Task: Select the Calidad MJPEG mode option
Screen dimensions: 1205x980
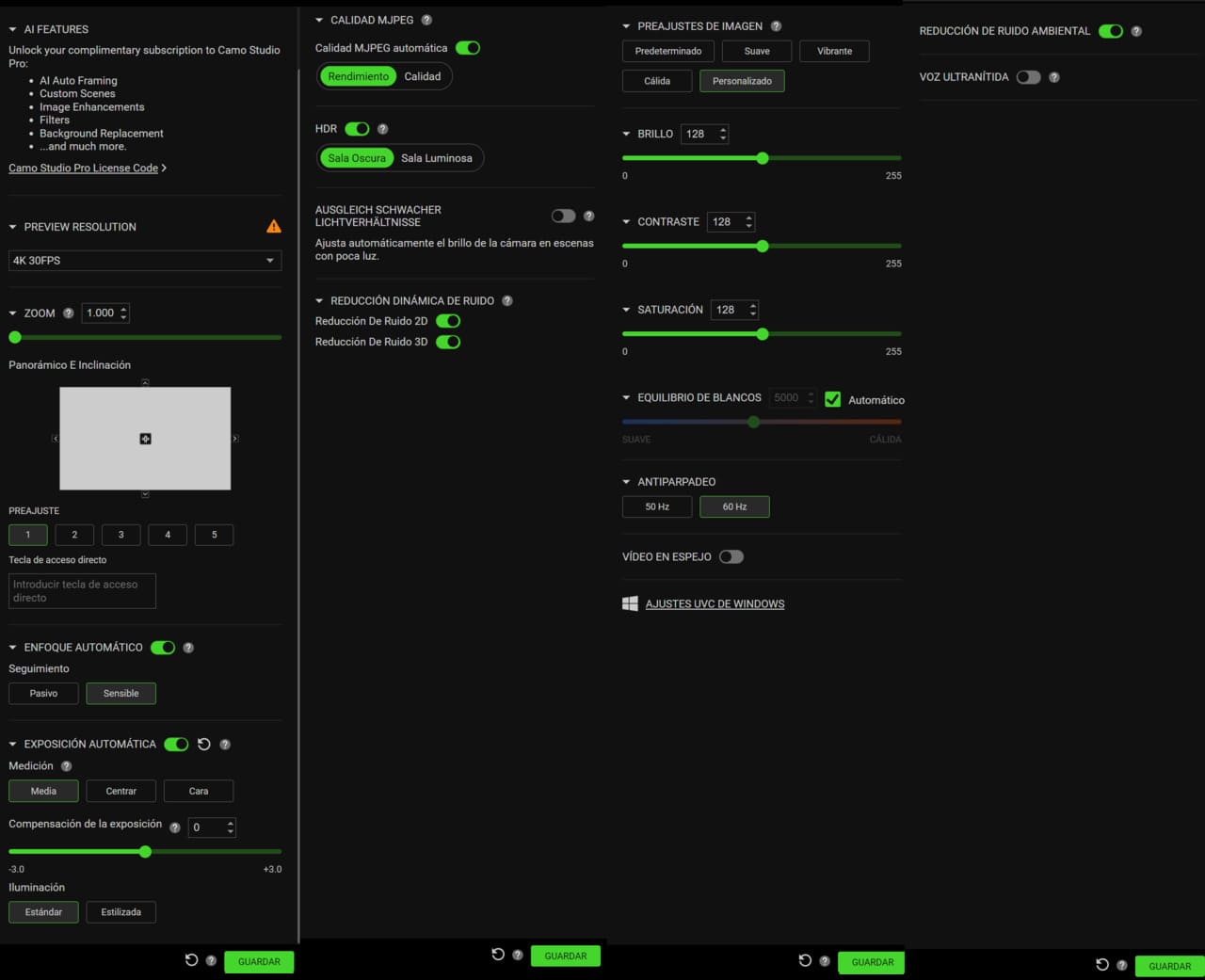Action: [422, 76]
